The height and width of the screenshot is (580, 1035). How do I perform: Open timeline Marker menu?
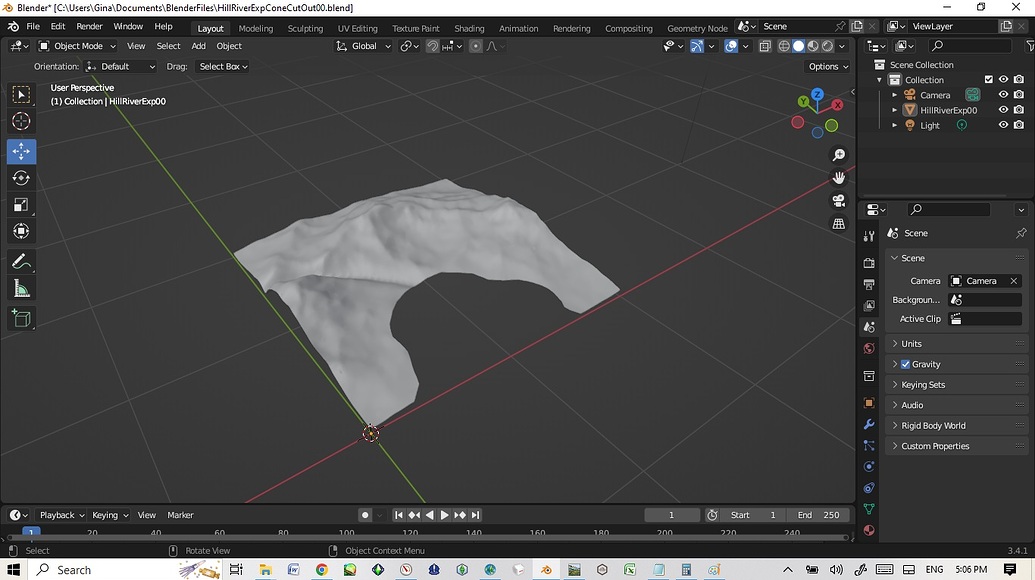180,515
